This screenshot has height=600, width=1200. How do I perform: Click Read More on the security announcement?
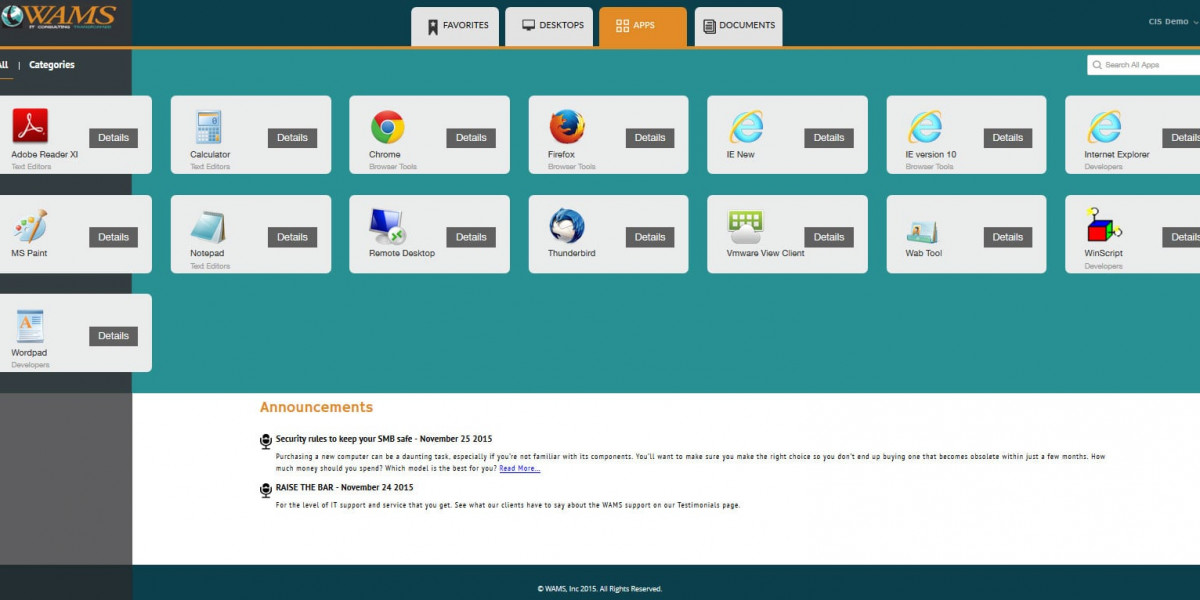pos(520,467)
